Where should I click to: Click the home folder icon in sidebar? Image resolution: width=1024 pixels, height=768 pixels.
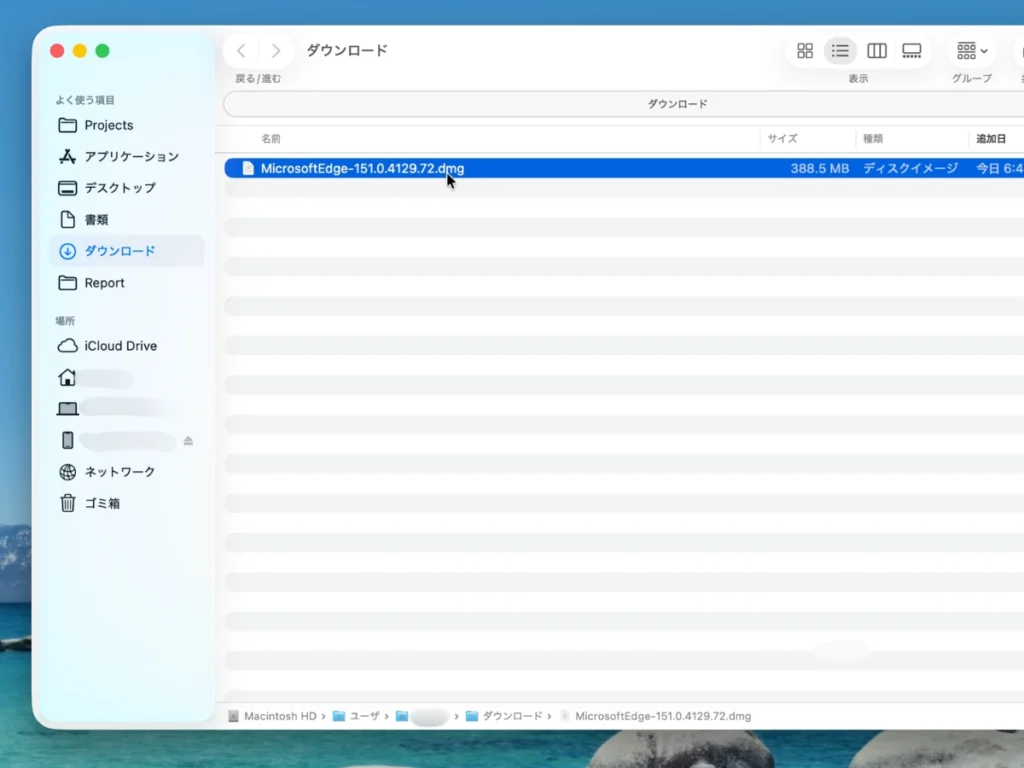pyautogui.click(x=67, y=377)
